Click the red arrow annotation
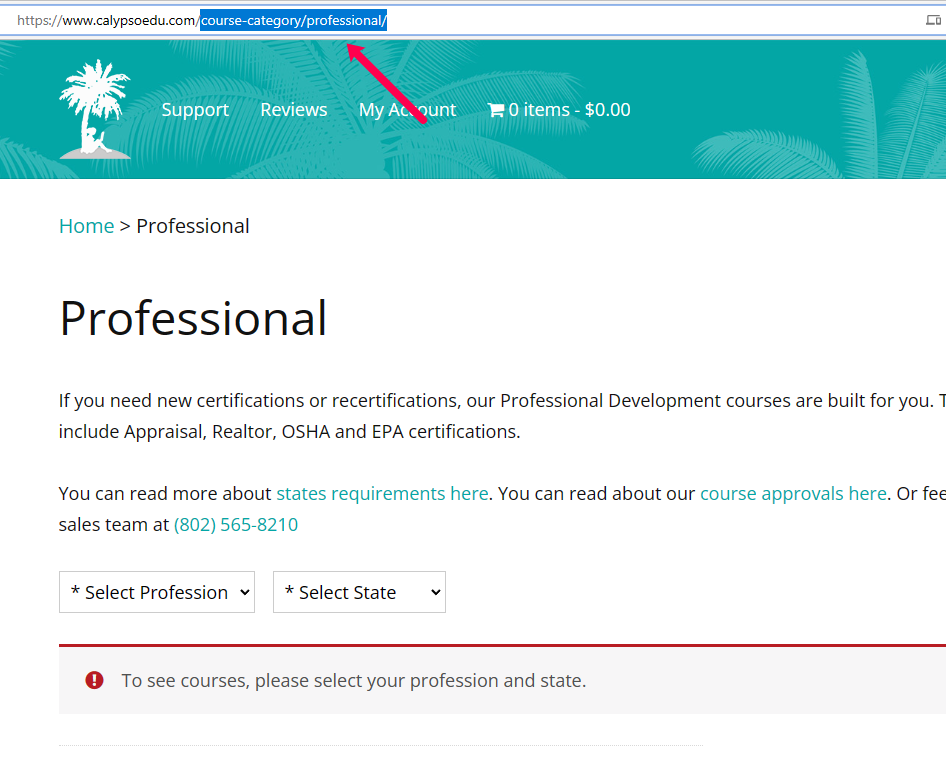The image size is (946, 769). 388,83
